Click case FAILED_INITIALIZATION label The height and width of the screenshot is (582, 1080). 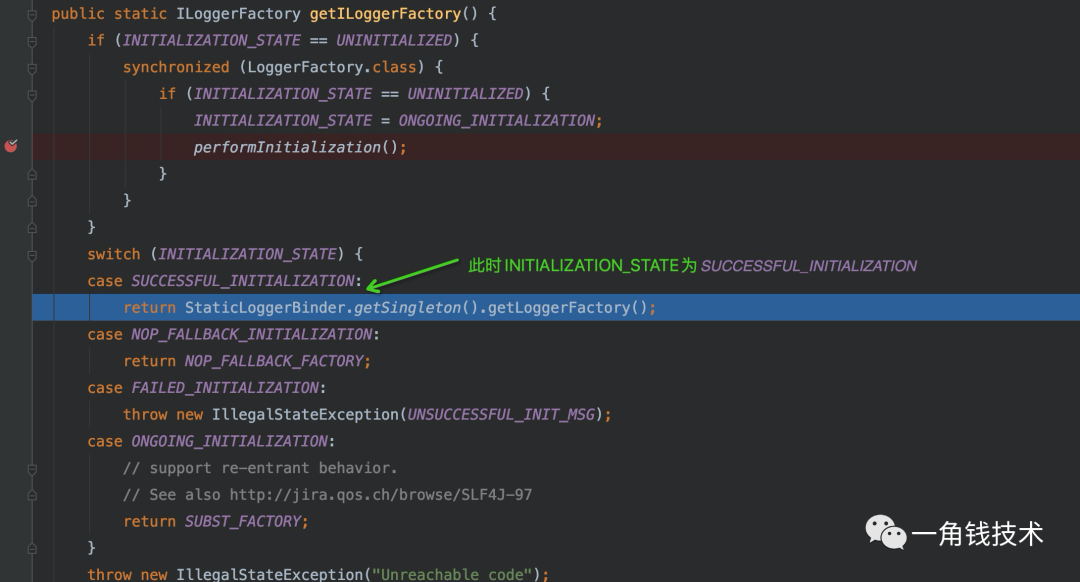[206, 388]
